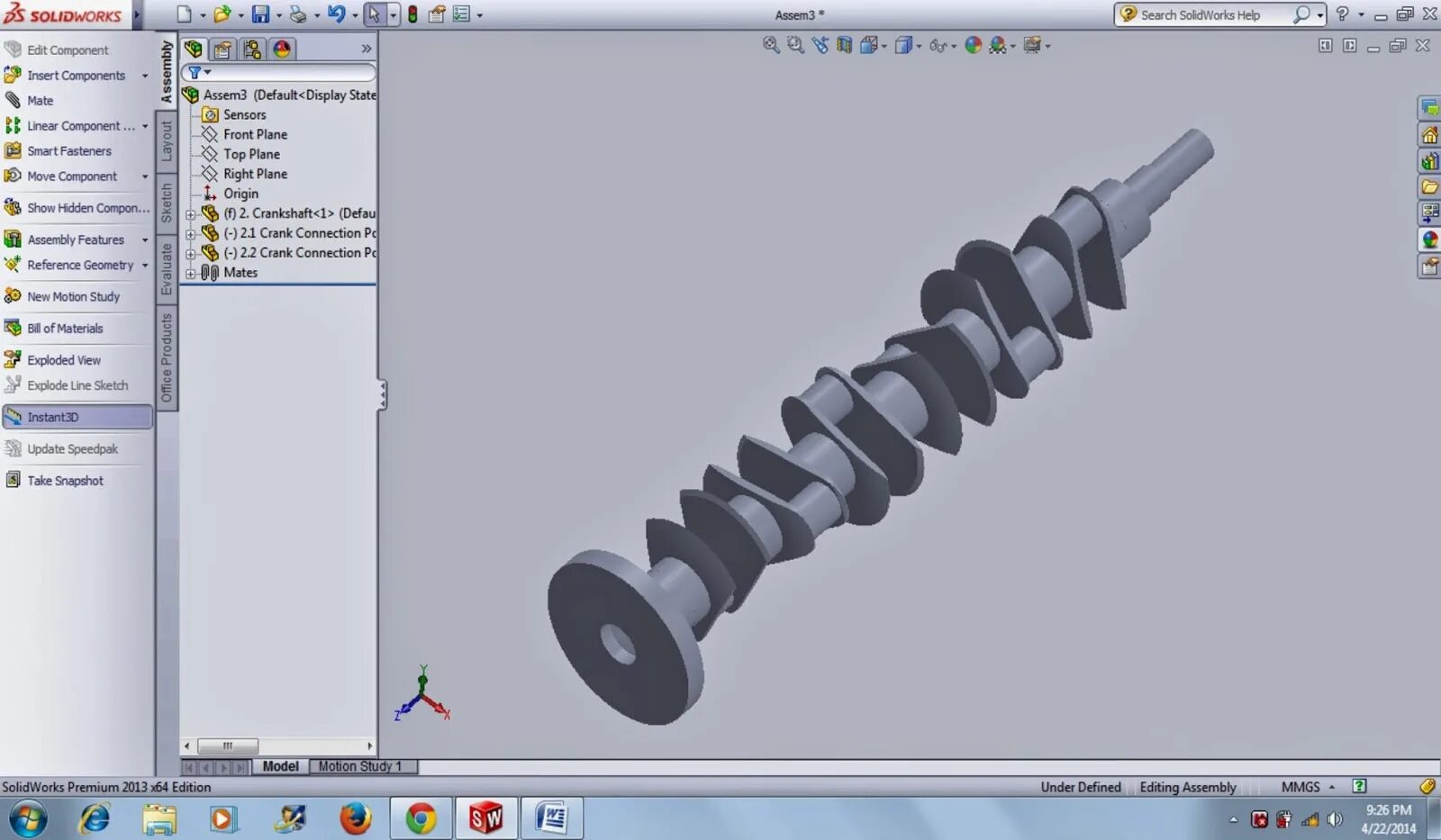Viewport: 1441px width, 840px height.
Task: Toggle Show Hidden Components
Action: pos(87,207)
